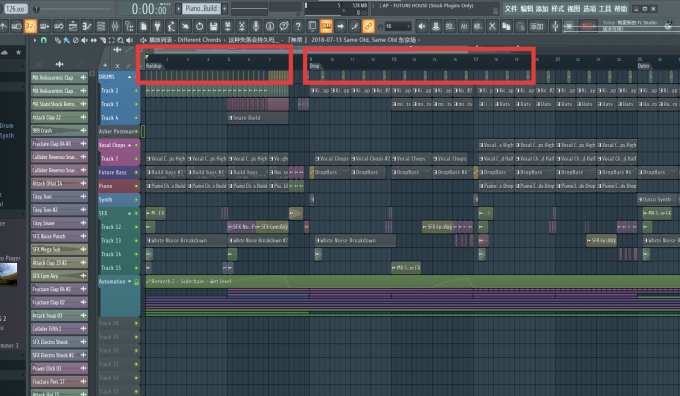Viewport: 680px width, 396px height.
Task: Open the snap selector dropdown in toolbar
Action: [398, 26]
